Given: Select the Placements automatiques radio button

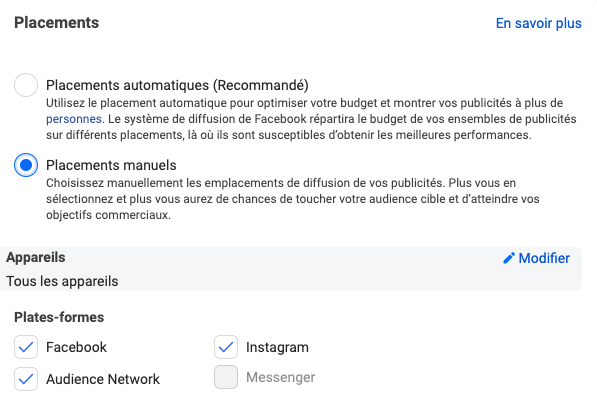Looking at the screenshot, I should point(26,85).
